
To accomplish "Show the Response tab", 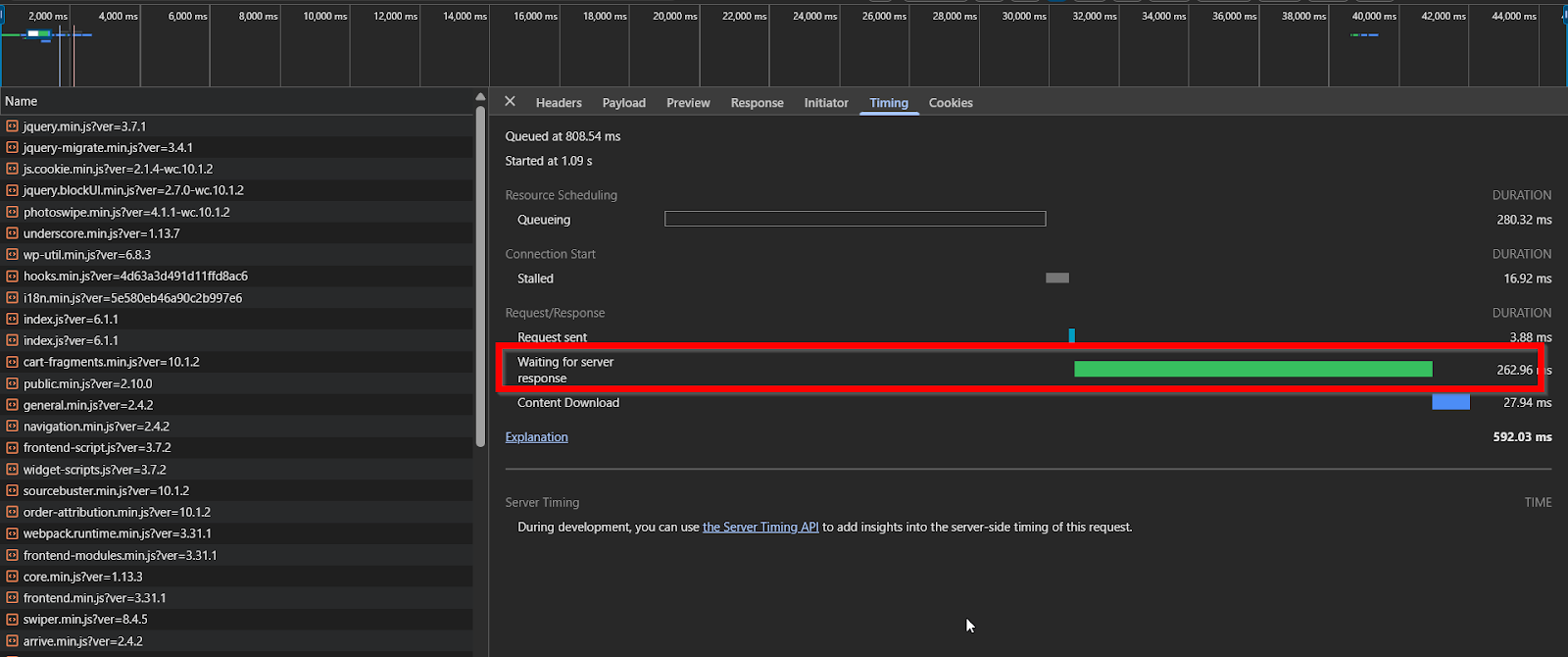I will tap(757, 103).
